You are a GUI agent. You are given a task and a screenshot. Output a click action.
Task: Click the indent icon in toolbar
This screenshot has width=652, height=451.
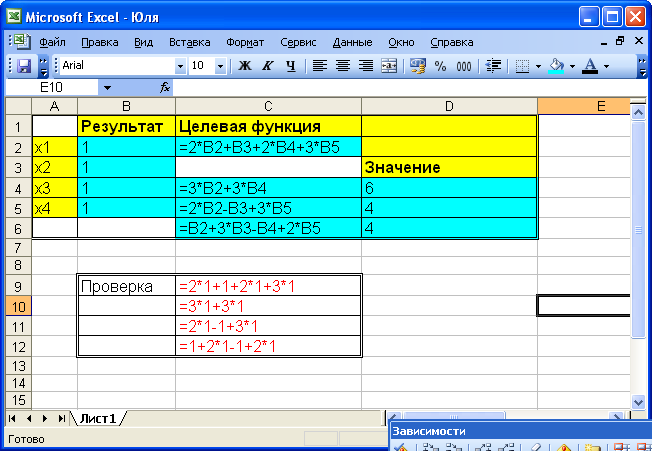[x=493, y=66]
